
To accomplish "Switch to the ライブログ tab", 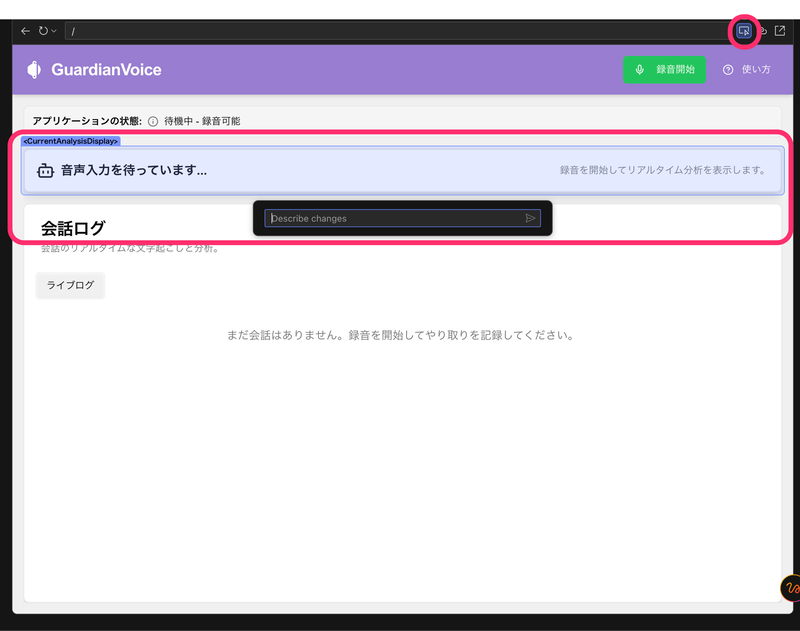I will [70, 285].
